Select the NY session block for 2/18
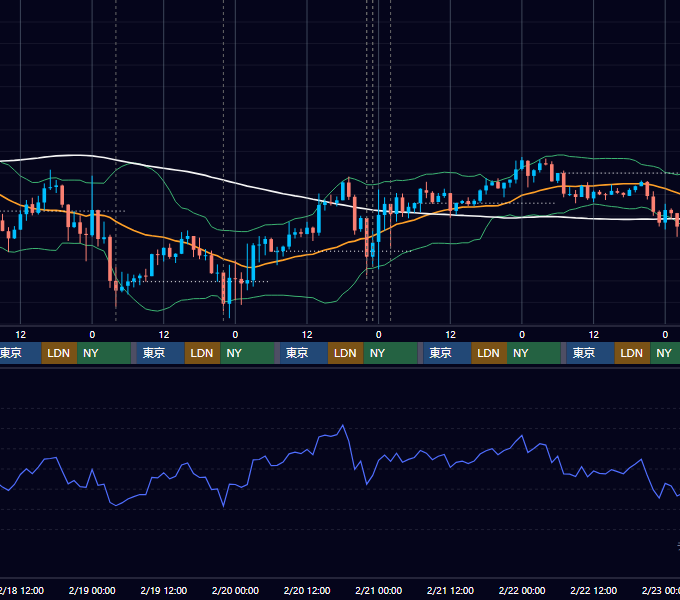The height and width of the screenshot is (600, 680). pyautogui.click(x=104, y=353)
